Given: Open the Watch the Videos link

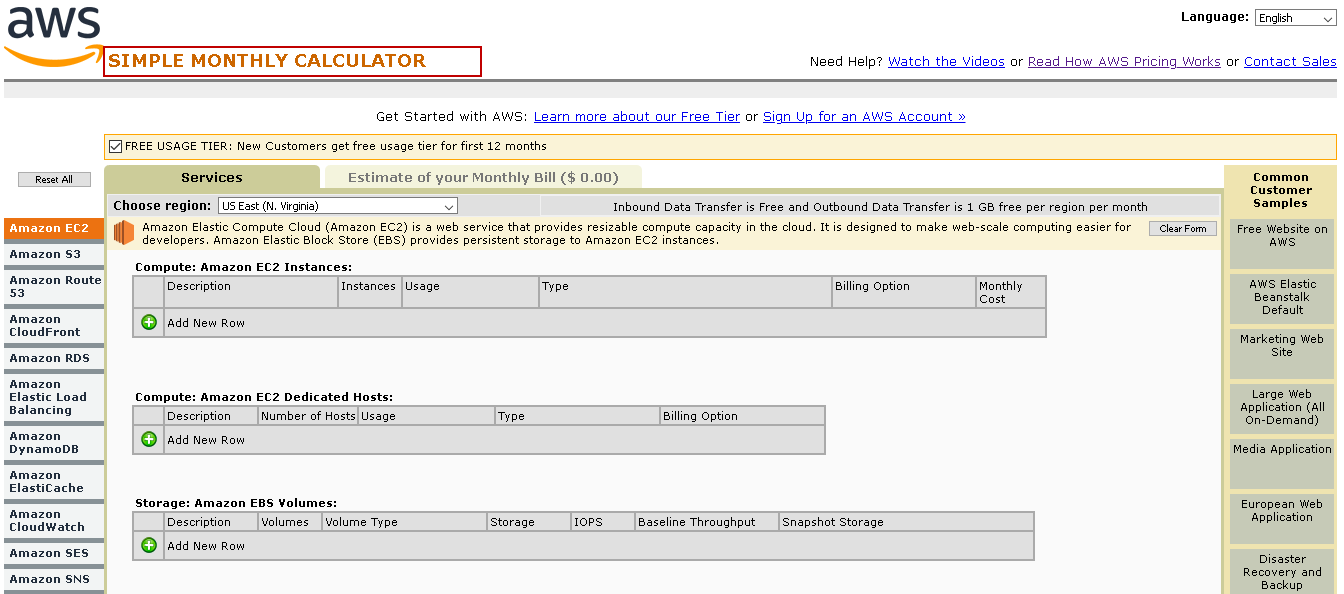Looking at the screenshot, I should 946,62.
